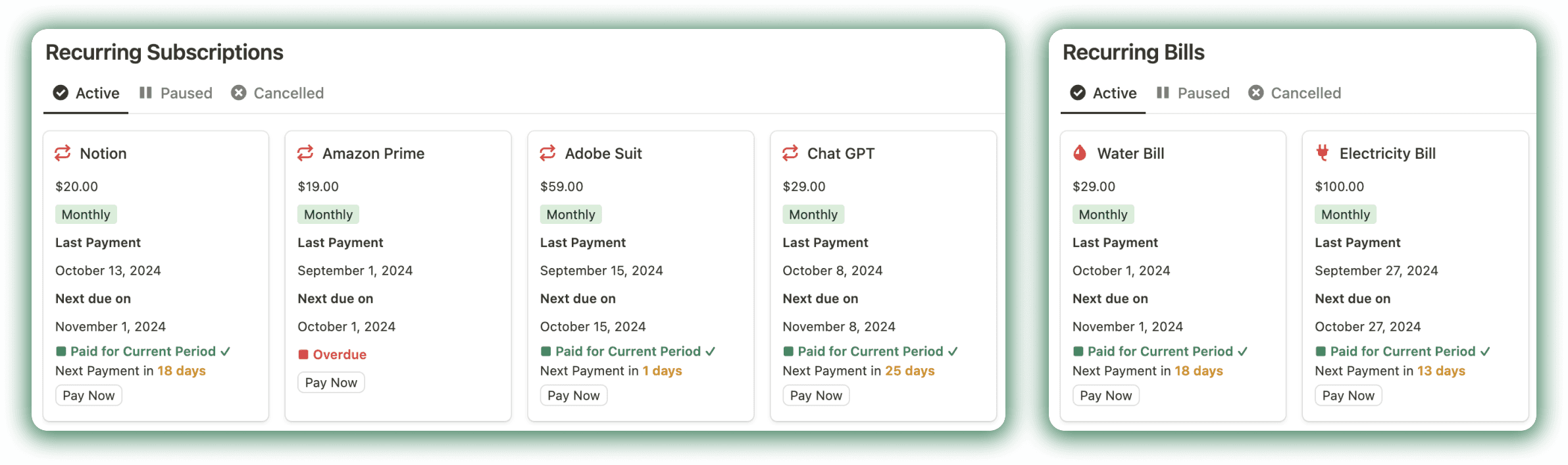Click the Monthly tag on Notion card
This screenshot has width=1568, height=465.
click(86, 214)
